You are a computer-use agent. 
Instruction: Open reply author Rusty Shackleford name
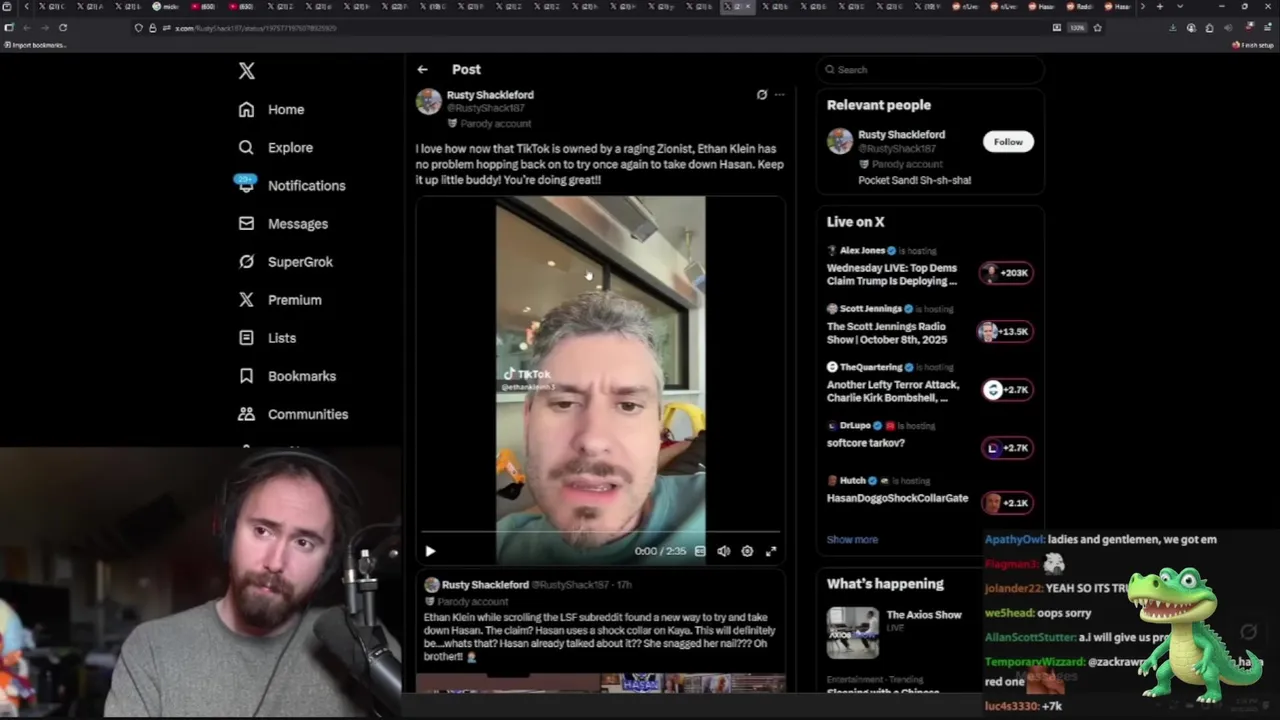click(x=485, y=585)
